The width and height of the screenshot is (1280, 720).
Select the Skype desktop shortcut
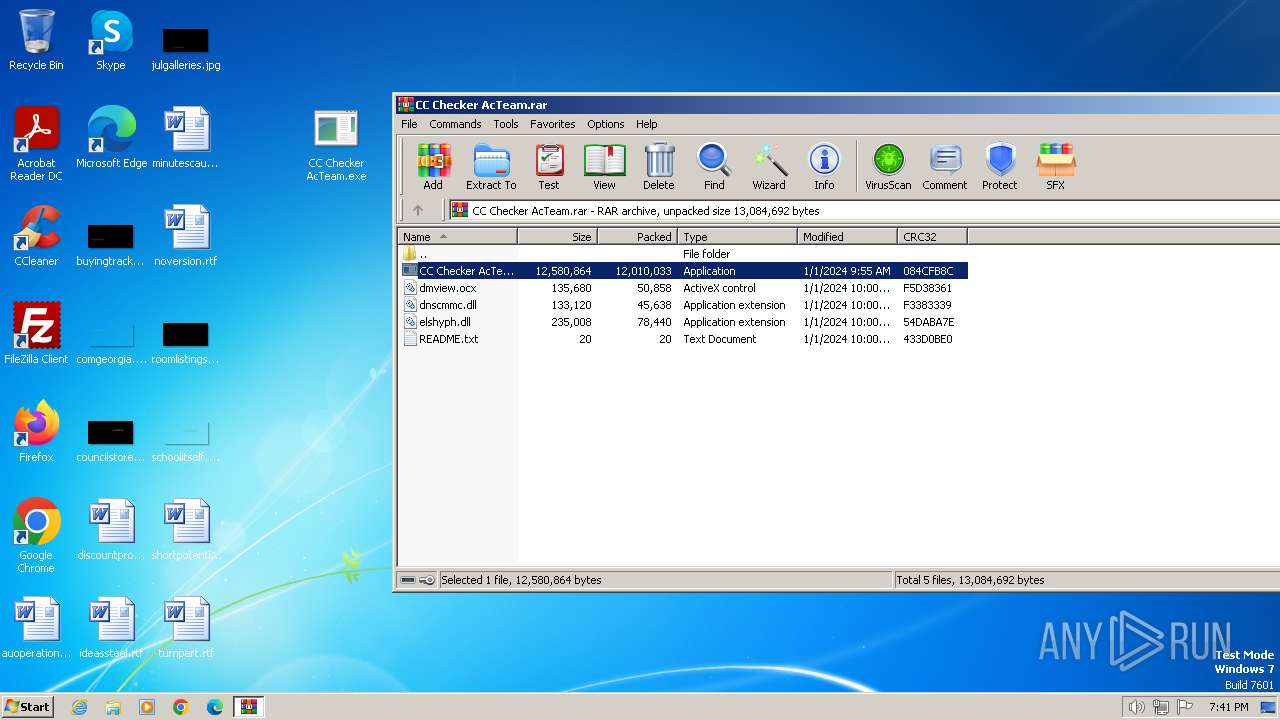[111, 40]
